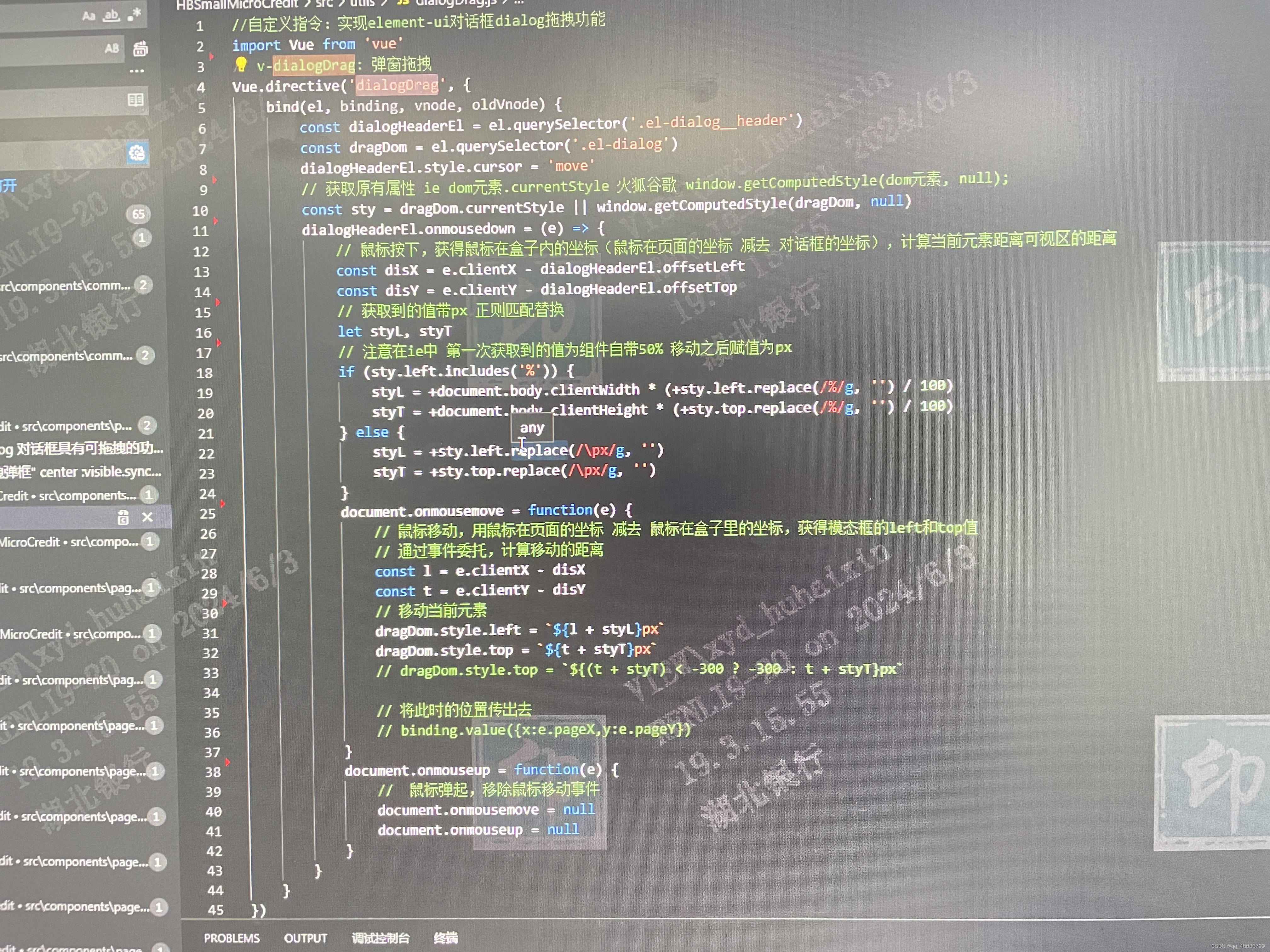1270x952 pixels.
Task: Switch to 终端 terminal tab
Action: [445, 938]
